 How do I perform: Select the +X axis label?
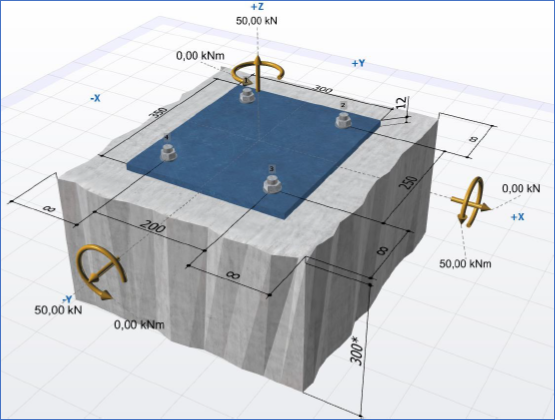[x=517, y=217]
